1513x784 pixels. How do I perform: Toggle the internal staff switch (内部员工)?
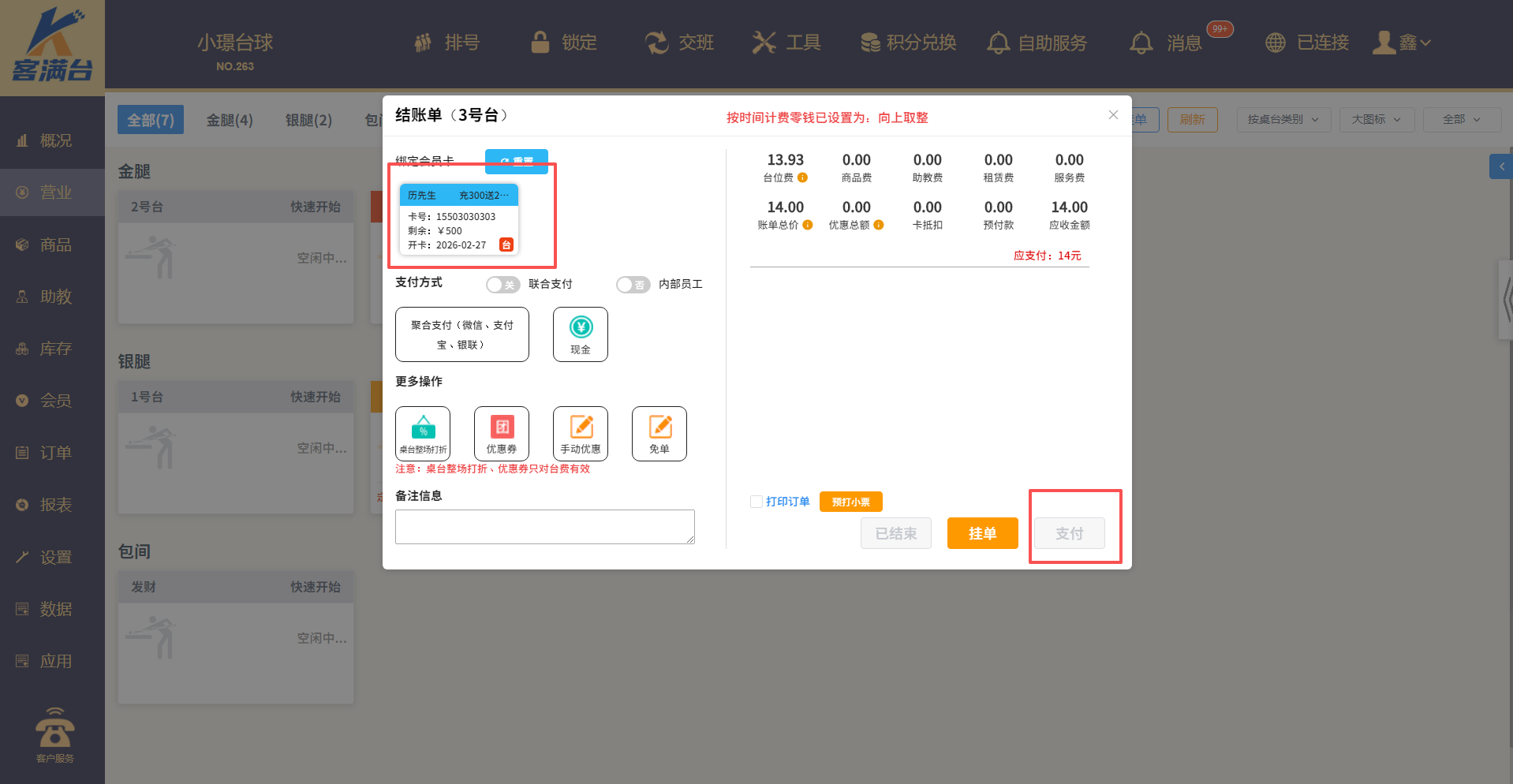coord(633,285)
